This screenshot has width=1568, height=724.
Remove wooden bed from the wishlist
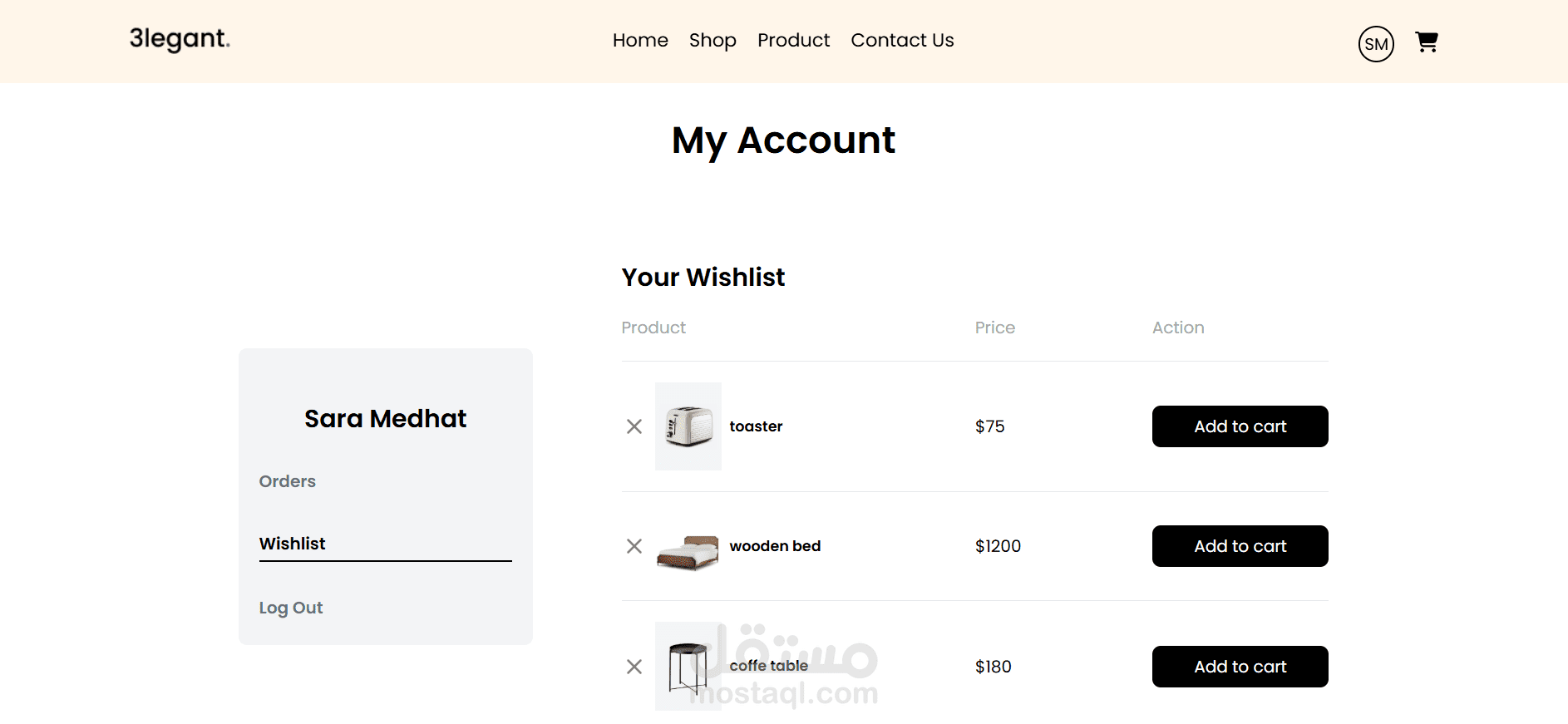(x=634, y=546)
